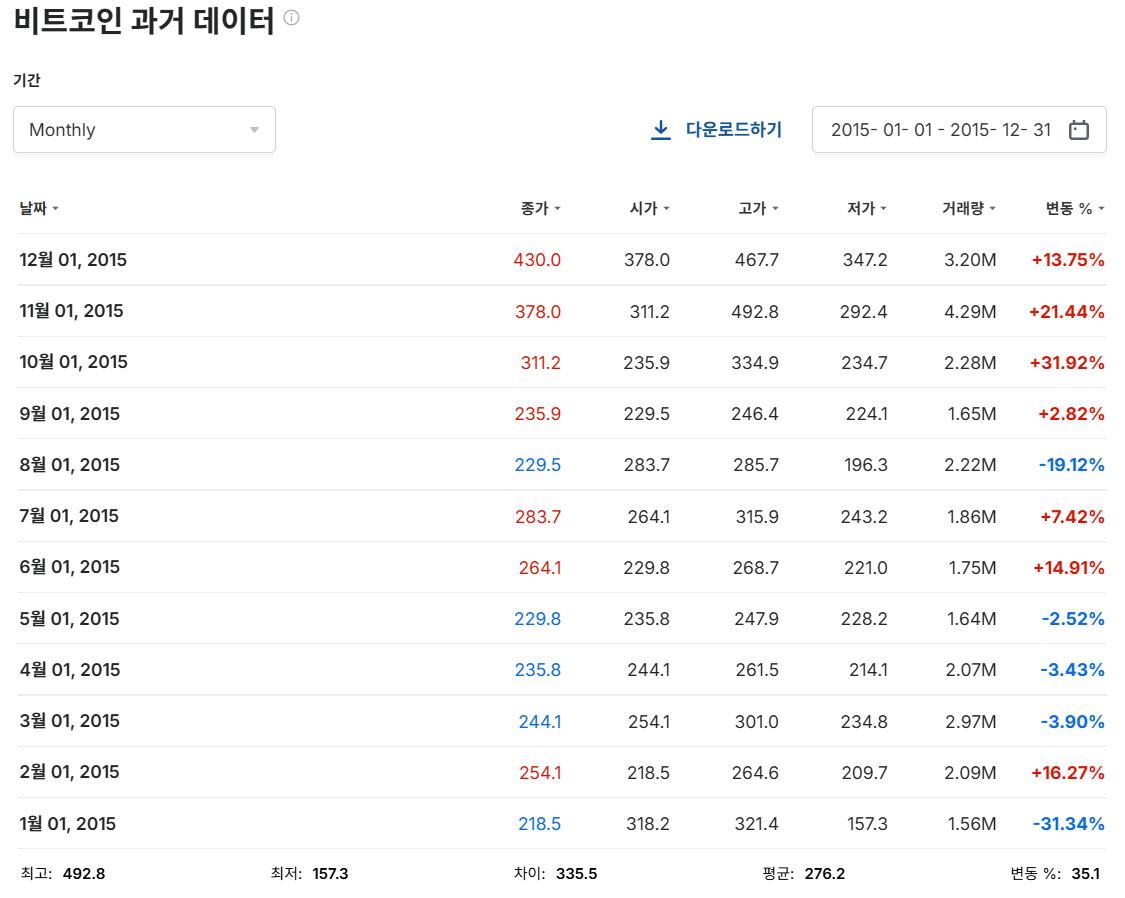The height and width of the screenshot is (898, 1125).
Task: Click the date range input showing 2015-01-01 - 2015-12-31
Action: click(x=940, y=129)
